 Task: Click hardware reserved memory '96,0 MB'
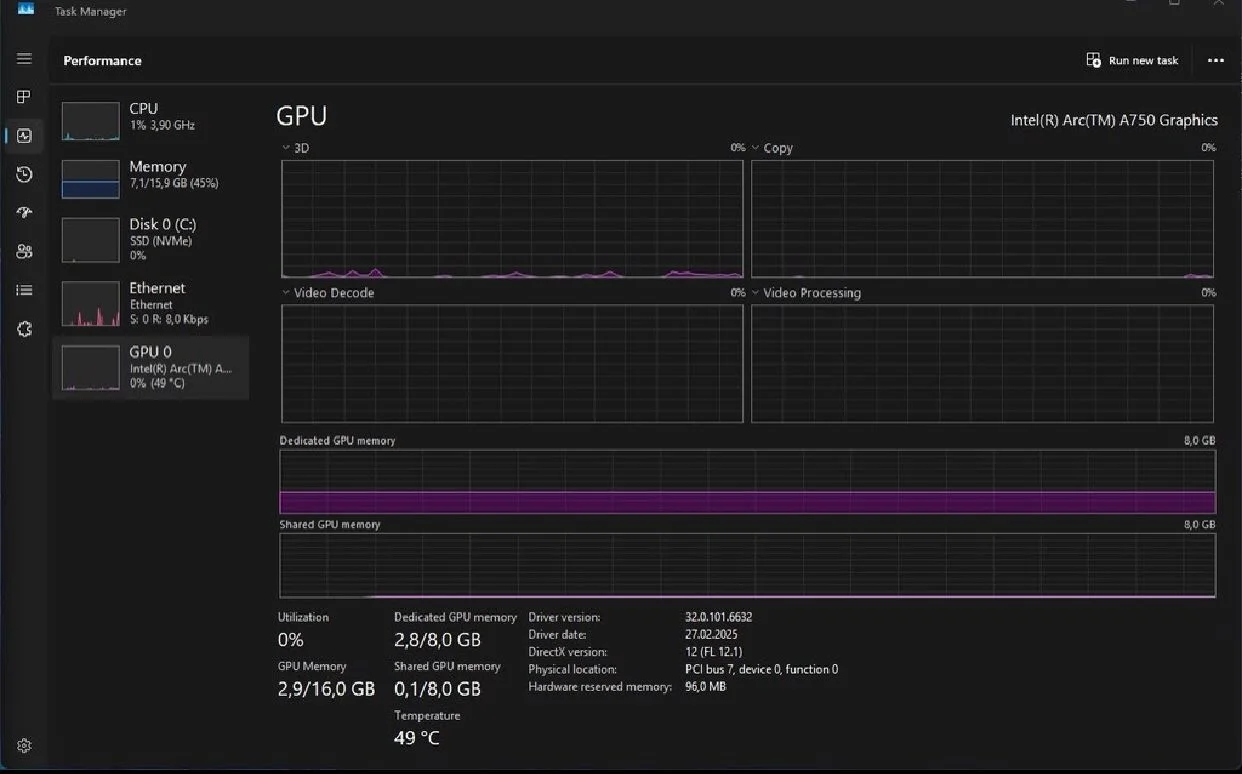pyautogui.click(x=705, y=687)
